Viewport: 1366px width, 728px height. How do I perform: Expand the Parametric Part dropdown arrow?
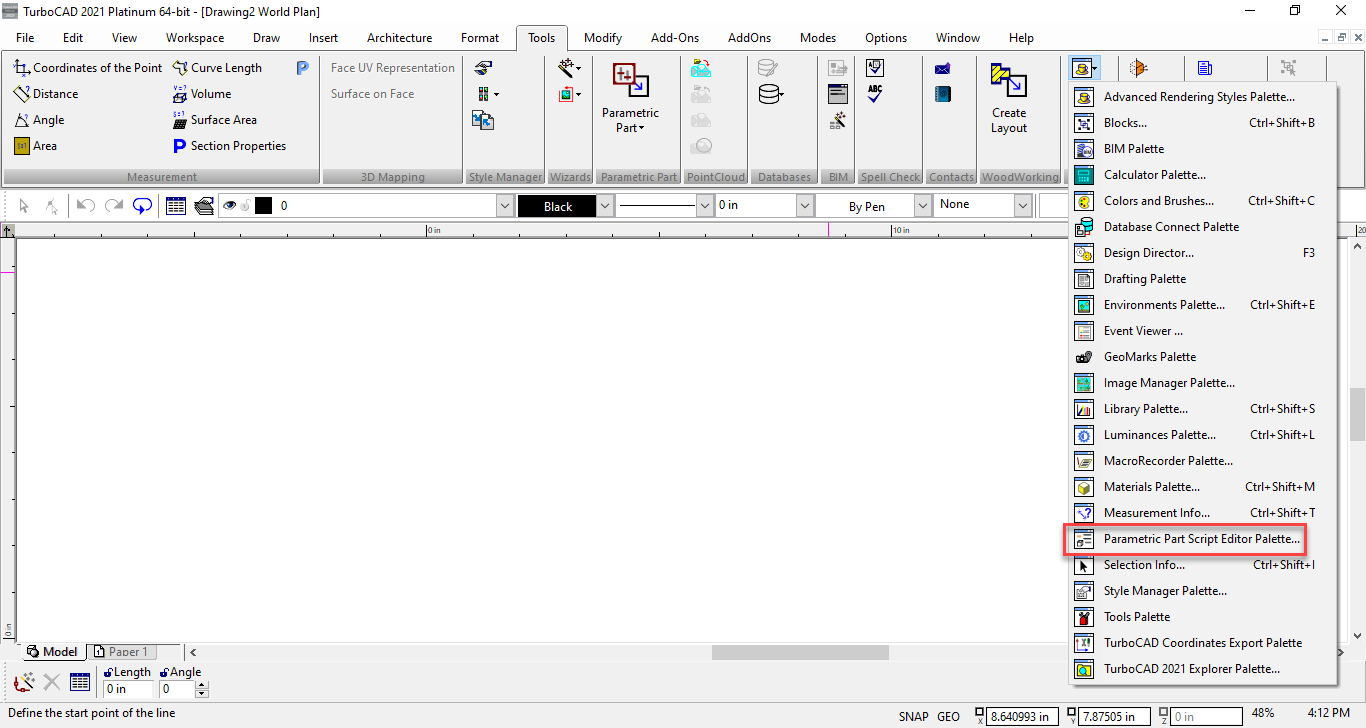point(642,128)
